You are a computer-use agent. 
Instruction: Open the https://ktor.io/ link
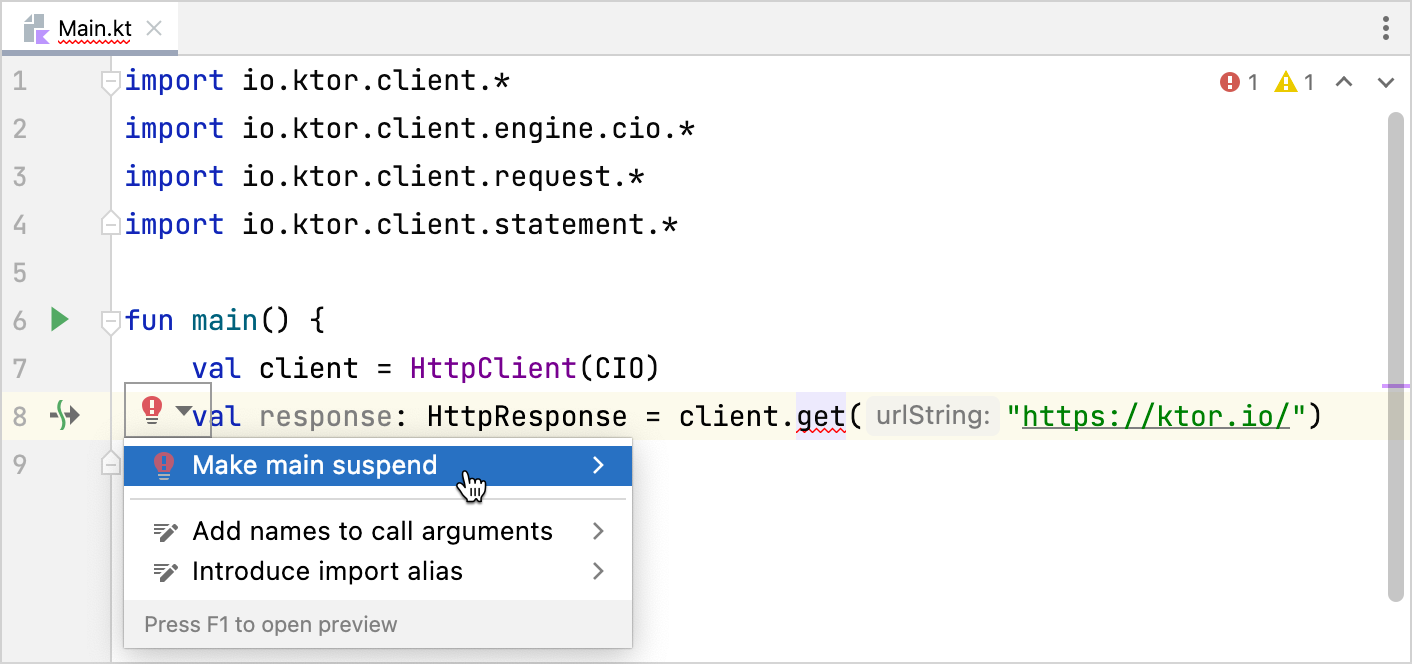1157,415
